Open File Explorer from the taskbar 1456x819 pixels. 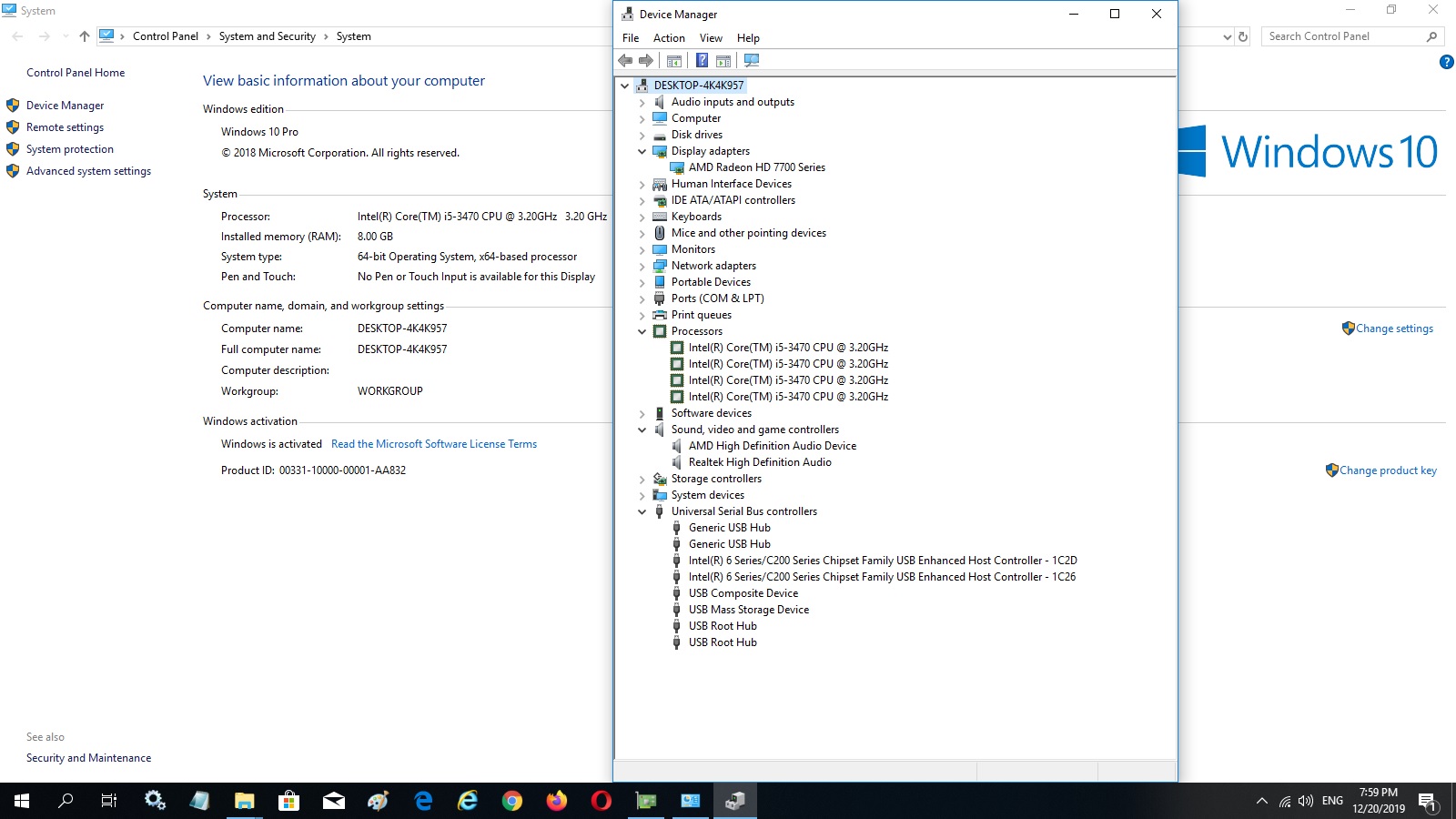pos(244,801)
